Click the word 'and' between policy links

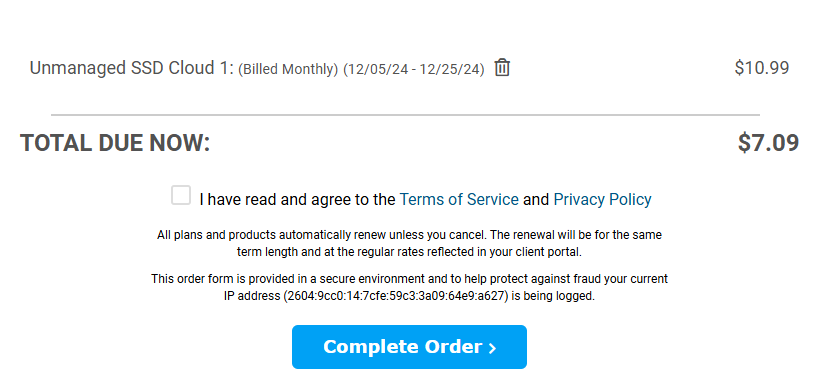point(536,200)
